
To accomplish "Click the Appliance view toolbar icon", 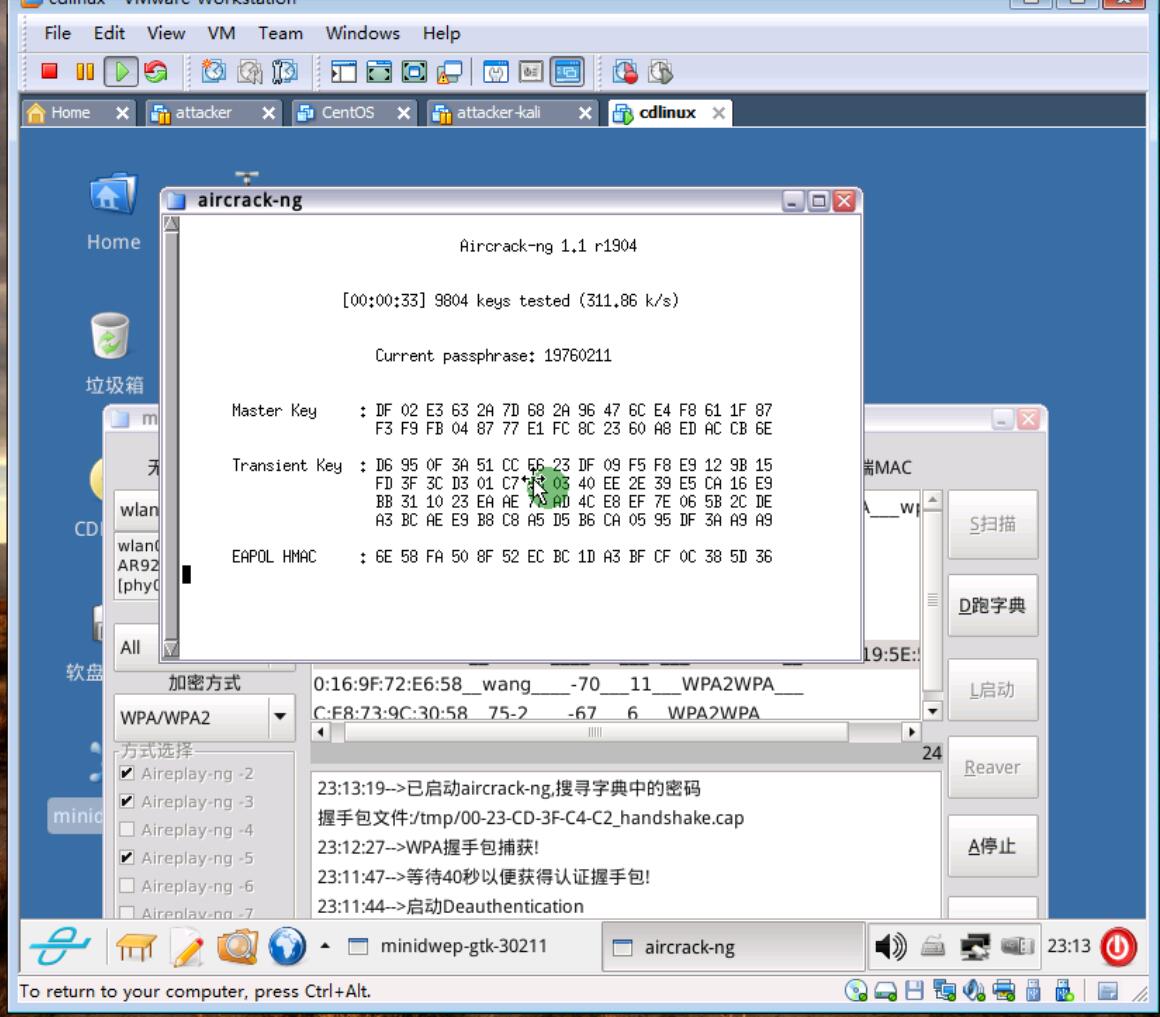I will pyautogui.click(x=531, y=72).
